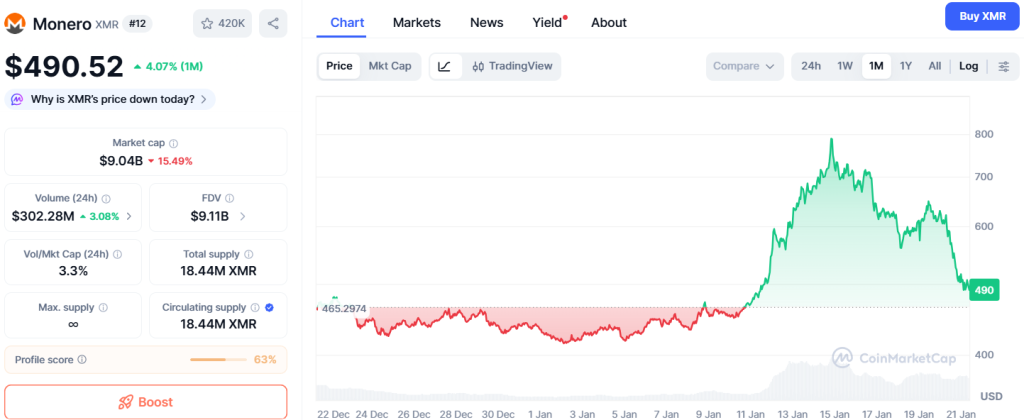
Task: Click the Monero logo icon
Action: [x=15, y=24]
